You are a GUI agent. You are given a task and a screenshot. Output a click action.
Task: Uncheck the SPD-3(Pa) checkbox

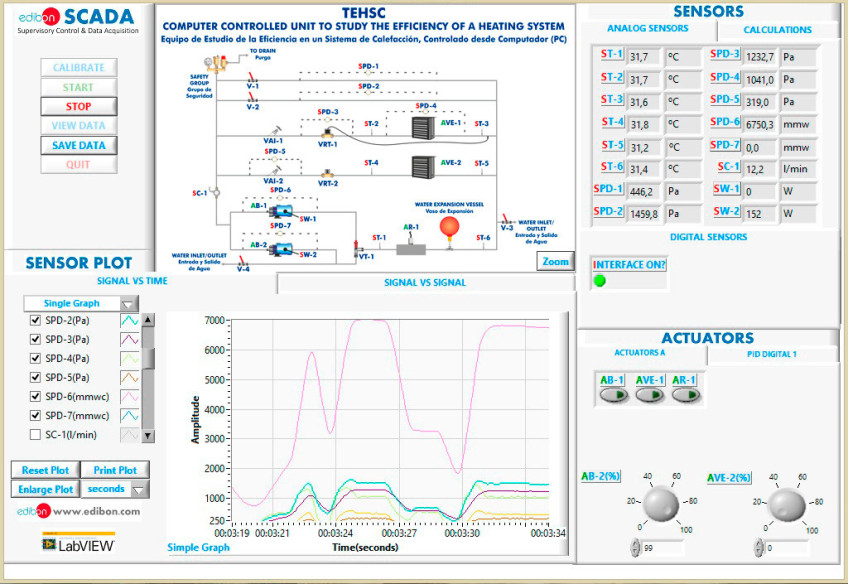coord(36,339)
